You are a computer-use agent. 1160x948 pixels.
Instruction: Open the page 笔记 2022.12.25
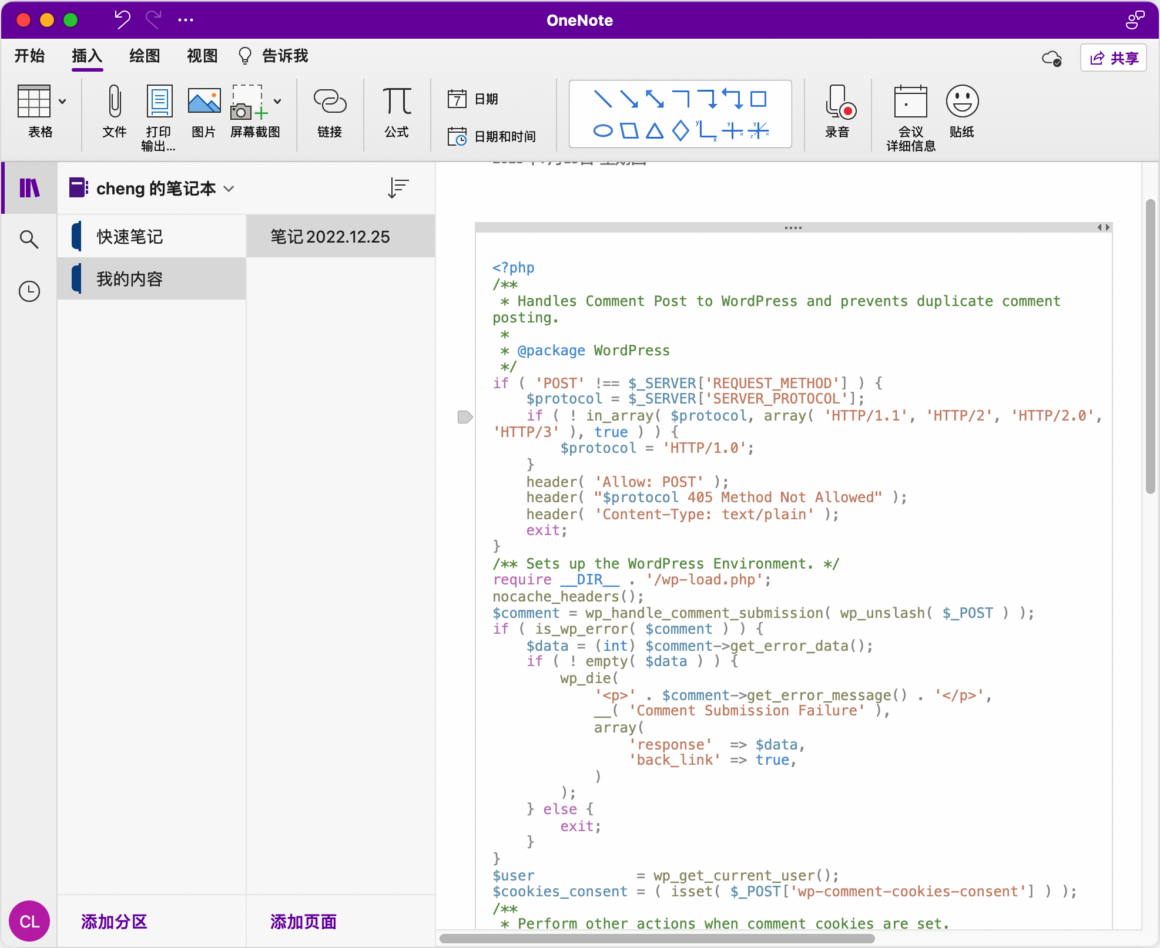340,237
